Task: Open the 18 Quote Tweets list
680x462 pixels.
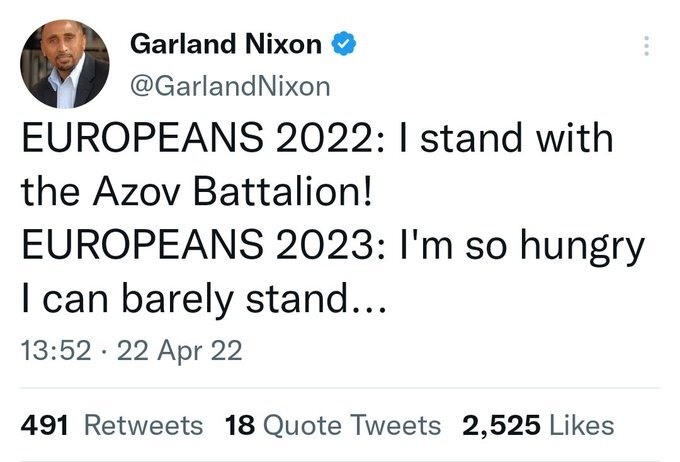Action: [x=333, y=425]
